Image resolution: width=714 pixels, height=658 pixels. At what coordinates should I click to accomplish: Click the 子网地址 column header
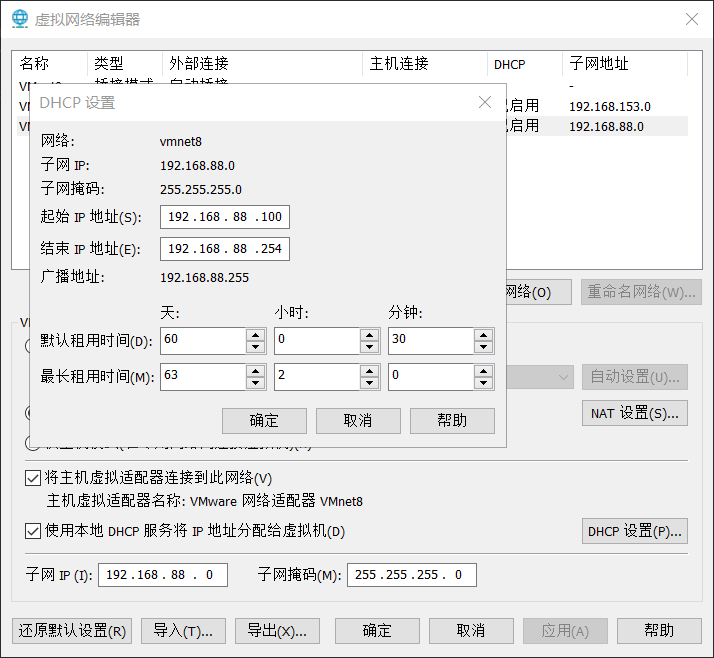tap(624, 63)
